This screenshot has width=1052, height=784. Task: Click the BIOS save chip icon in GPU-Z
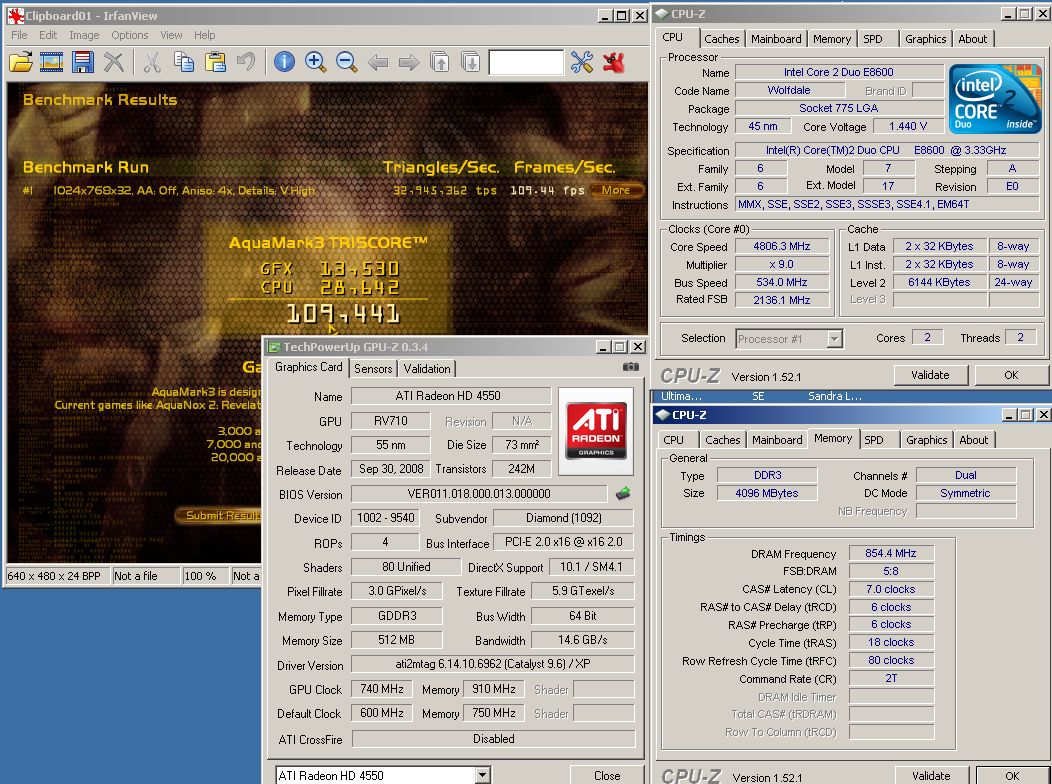[623, 494]
